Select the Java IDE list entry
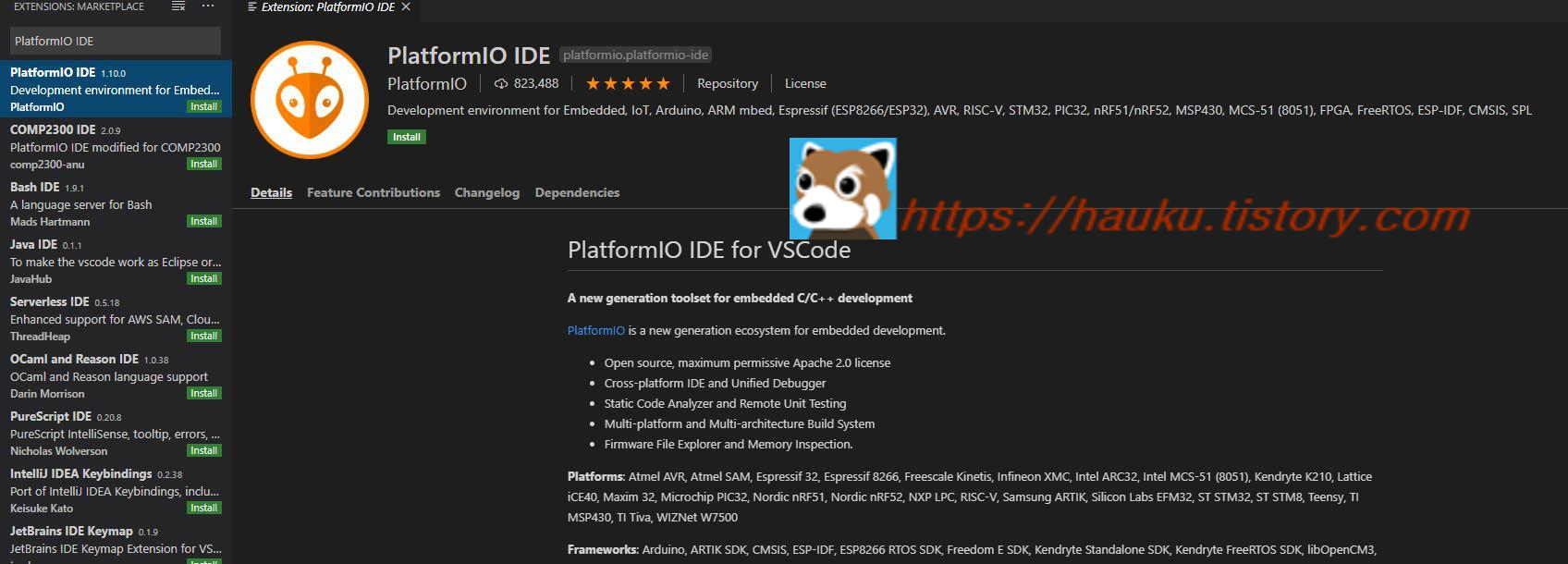This screenshot has width=1568, height=564. (116, 261)
